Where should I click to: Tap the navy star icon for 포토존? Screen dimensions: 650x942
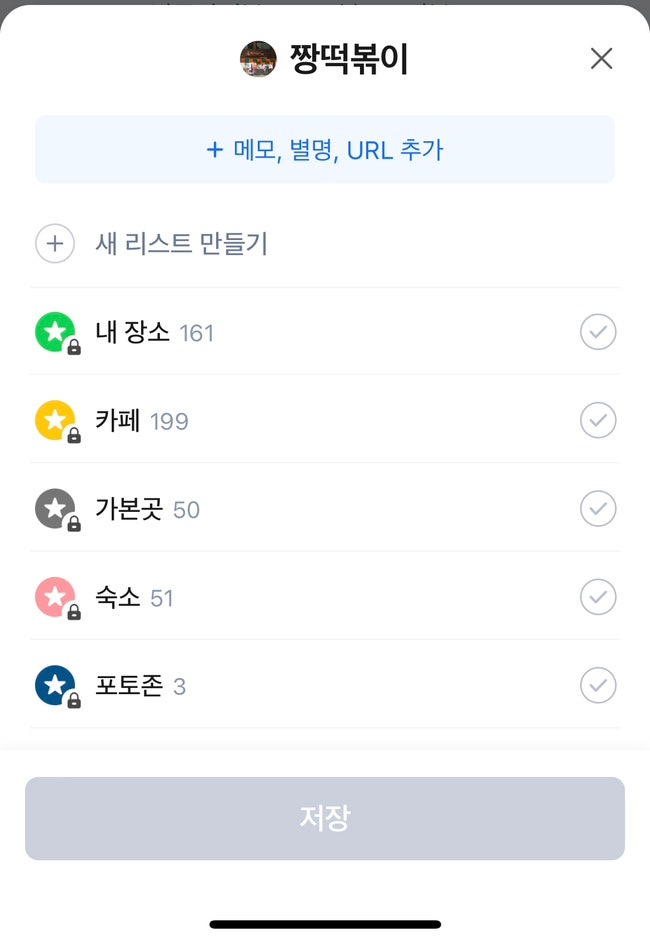[x=55, y=686]
